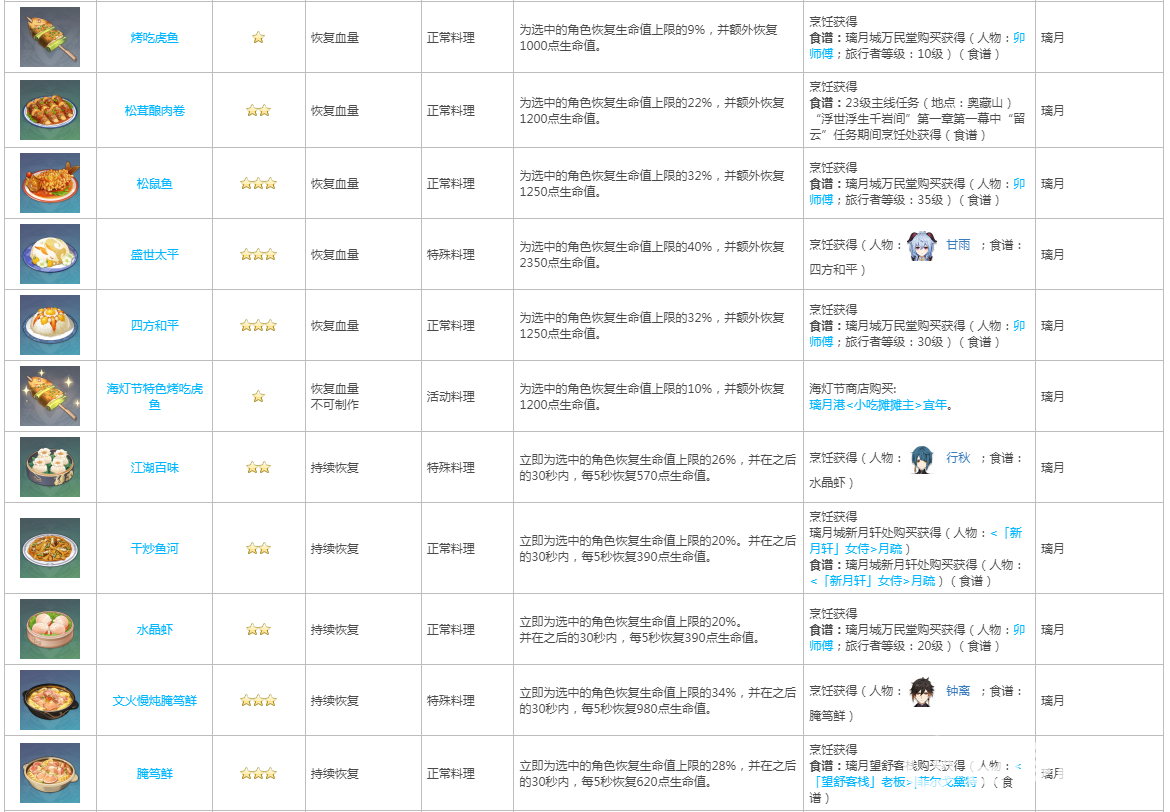The height and width of the screenshot is (812, 1170).
Task: Open the 璃月港<小吃摊摊主>宜年 link
Action: [878, 405]
